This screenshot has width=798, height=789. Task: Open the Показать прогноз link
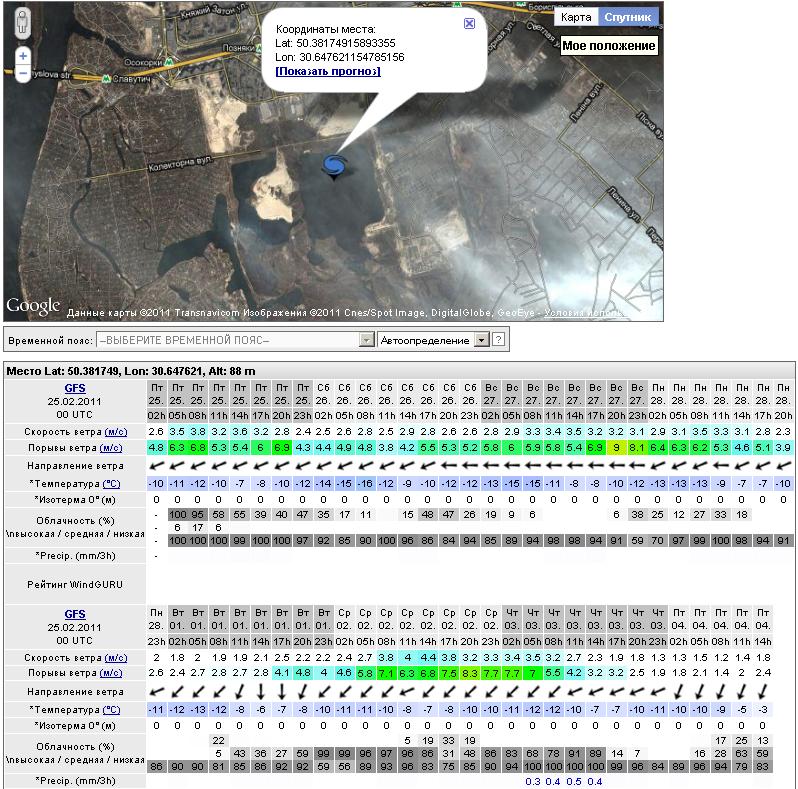click(328, 72)
